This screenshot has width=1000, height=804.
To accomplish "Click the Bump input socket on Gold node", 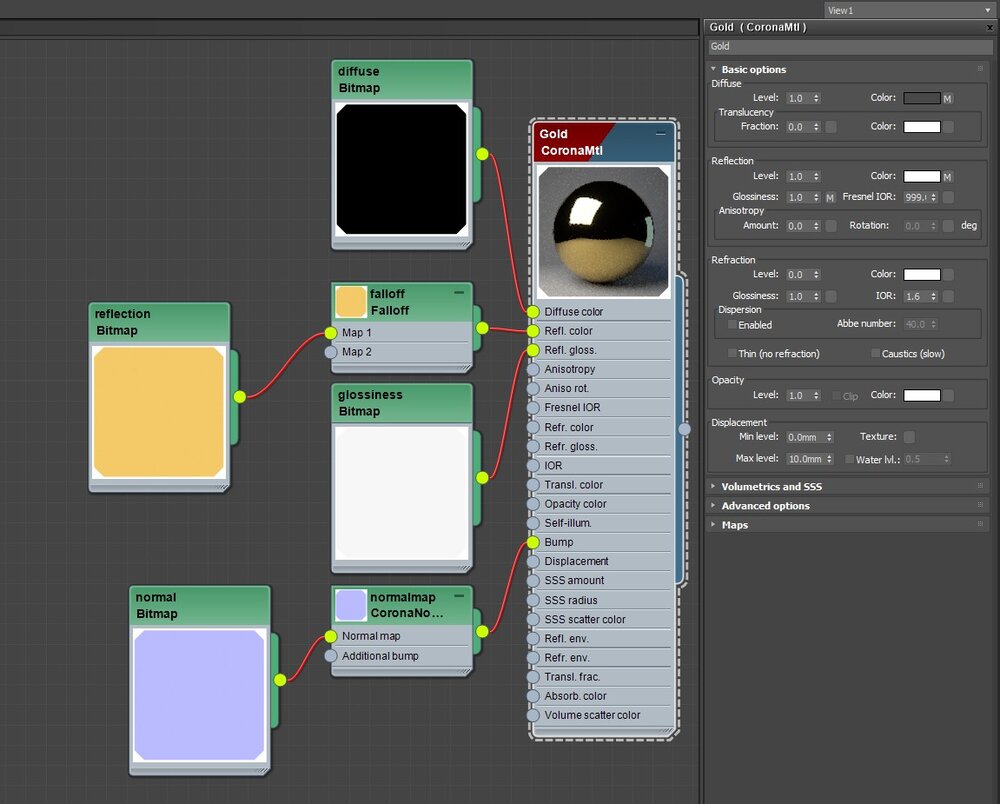I will tap(532, 542).
